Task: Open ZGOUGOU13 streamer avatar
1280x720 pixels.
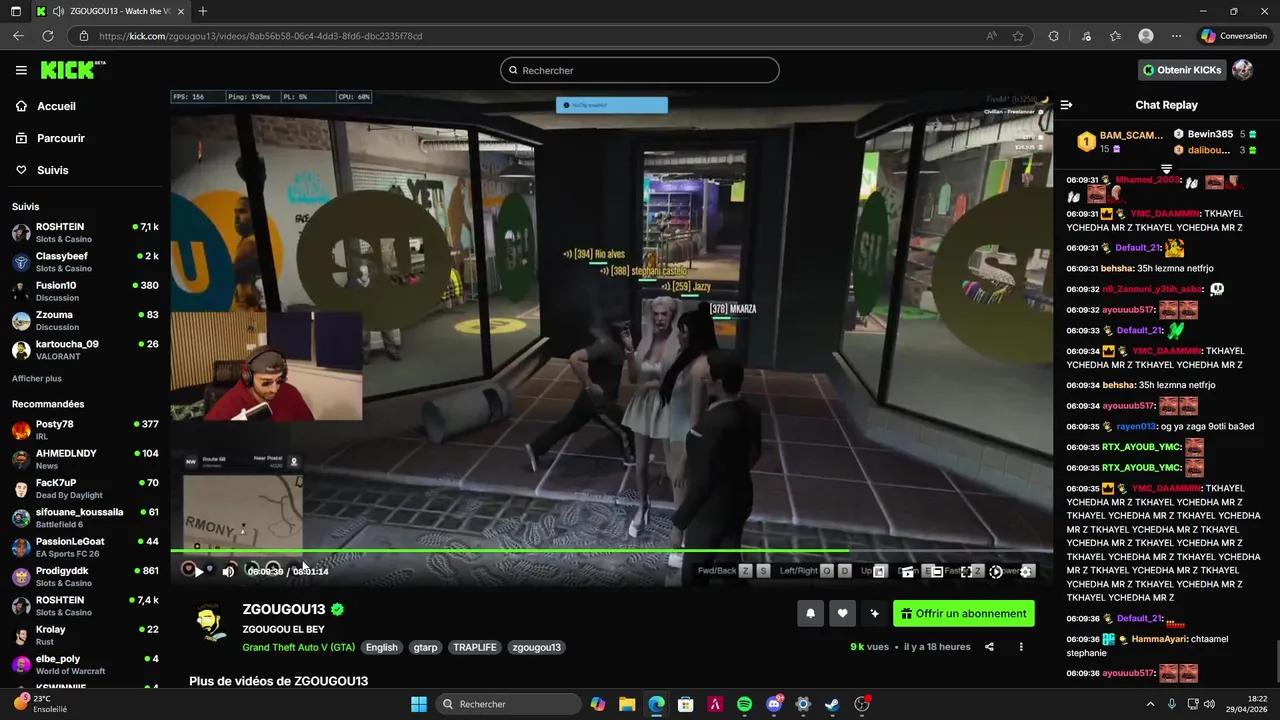Action: (211, 622)
